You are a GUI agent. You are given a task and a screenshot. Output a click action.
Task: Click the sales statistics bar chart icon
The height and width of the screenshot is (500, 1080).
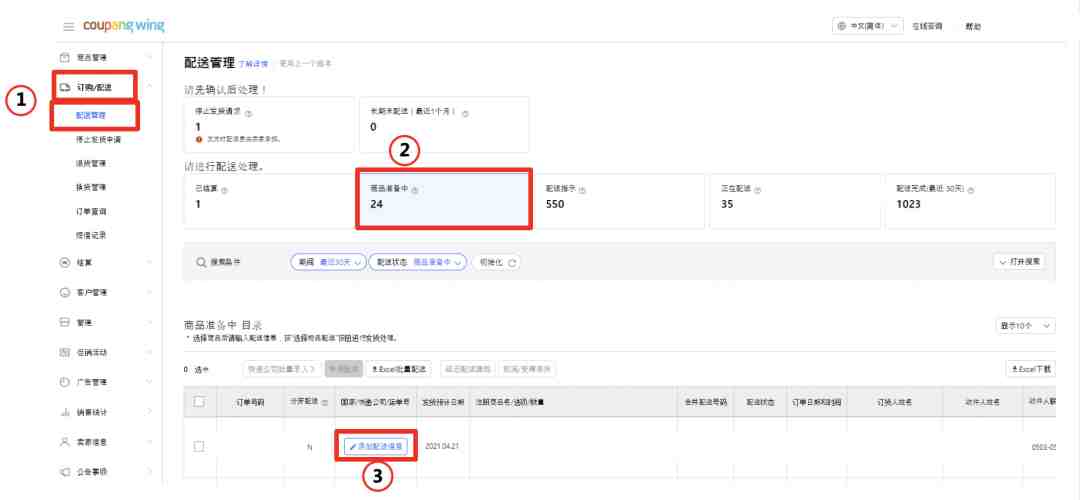[65, 412]
